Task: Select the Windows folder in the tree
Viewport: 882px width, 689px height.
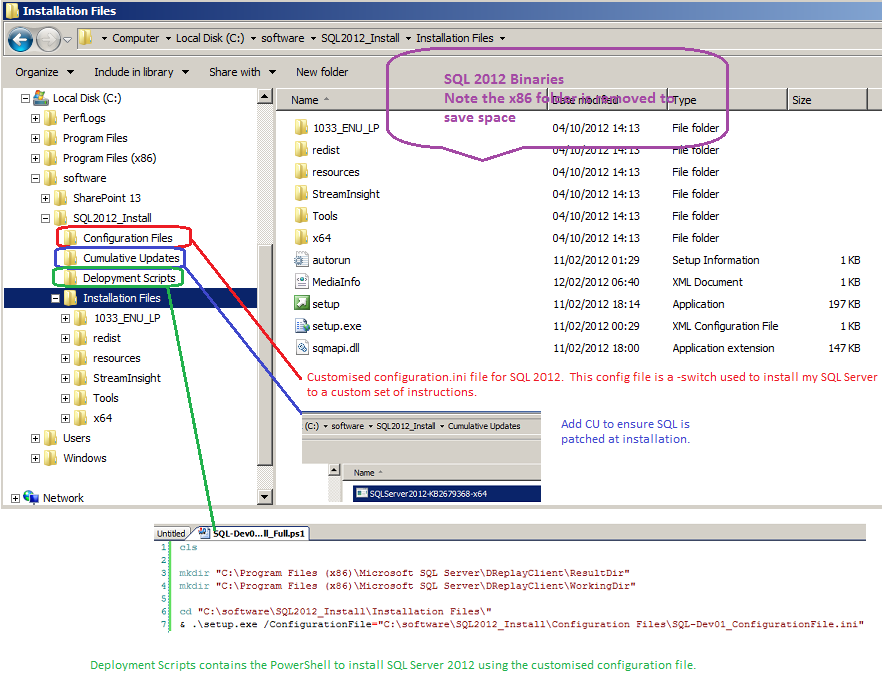Action: coord(84,458)
